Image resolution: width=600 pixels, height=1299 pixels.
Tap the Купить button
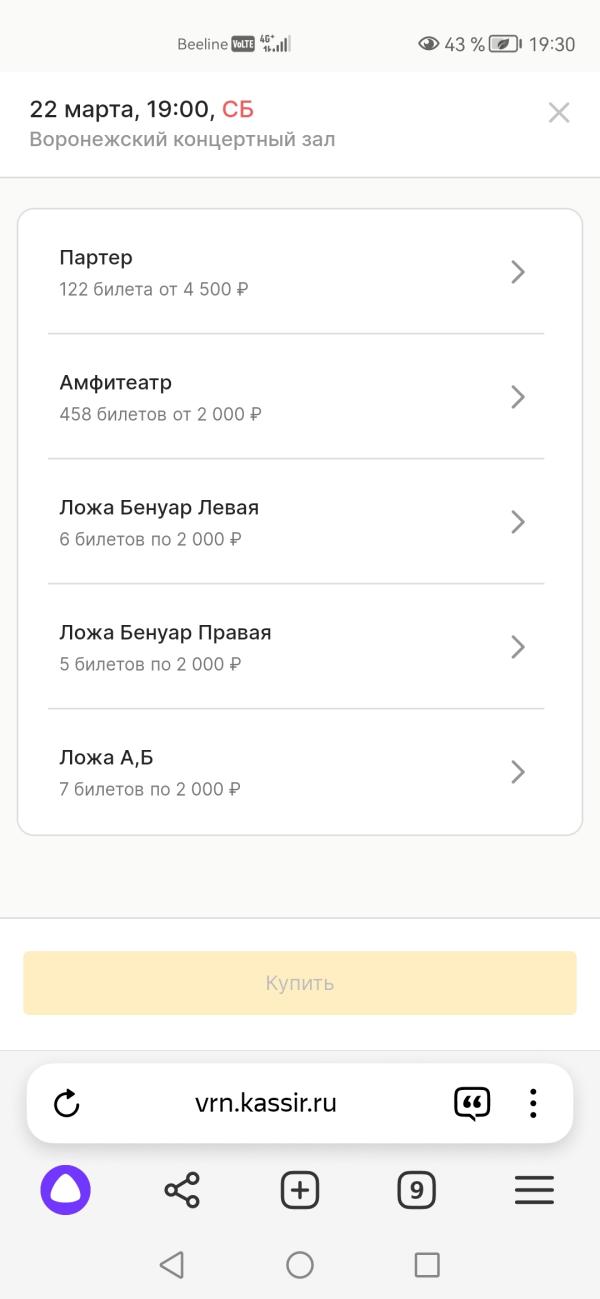click(300, 983)
